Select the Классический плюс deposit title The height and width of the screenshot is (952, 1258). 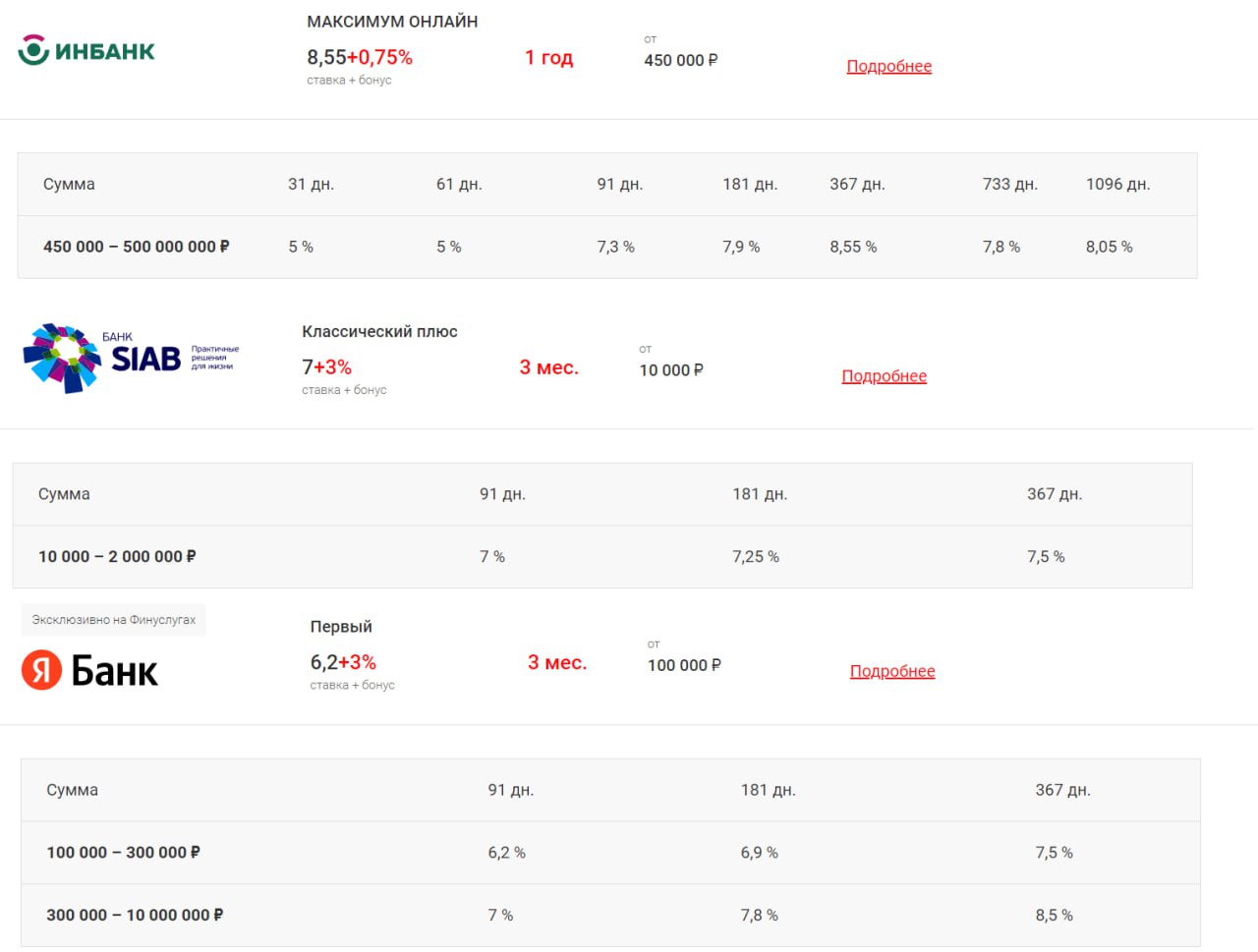click(379, 332)
